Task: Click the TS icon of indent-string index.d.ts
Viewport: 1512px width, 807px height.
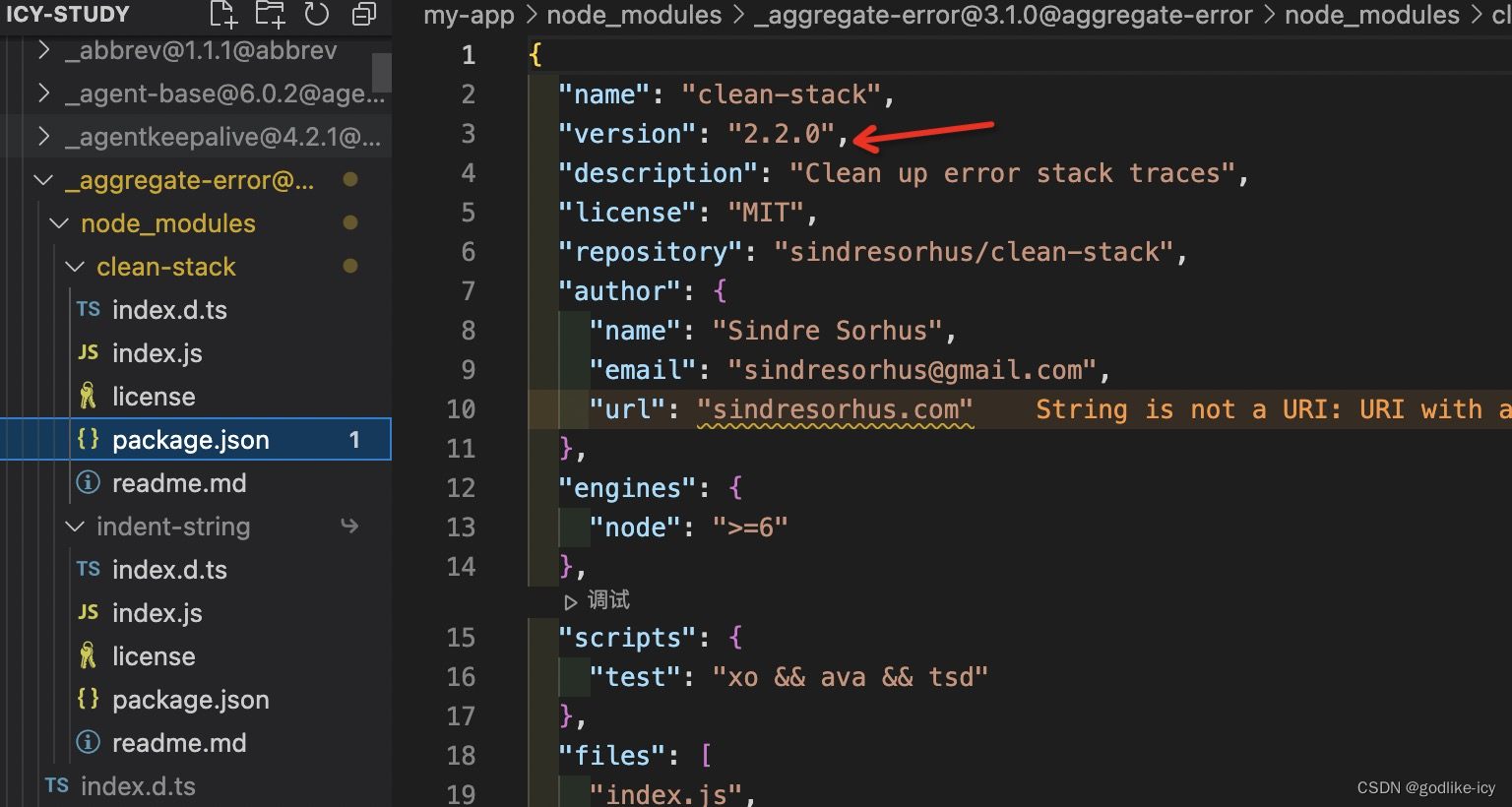Action: (89, 569)
